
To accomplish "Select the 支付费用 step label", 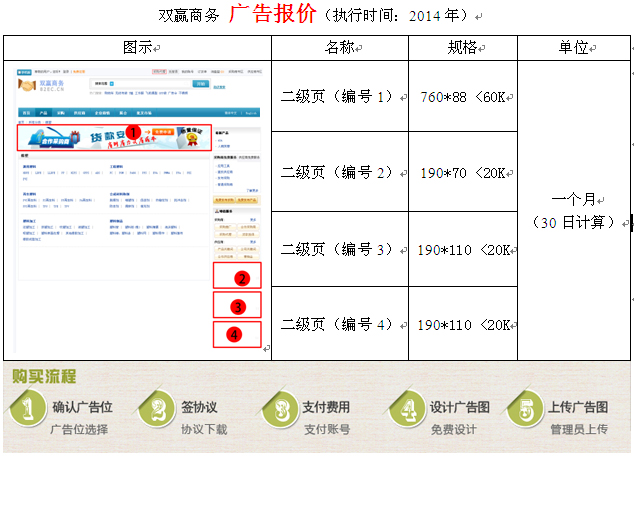I will [326, 407].
